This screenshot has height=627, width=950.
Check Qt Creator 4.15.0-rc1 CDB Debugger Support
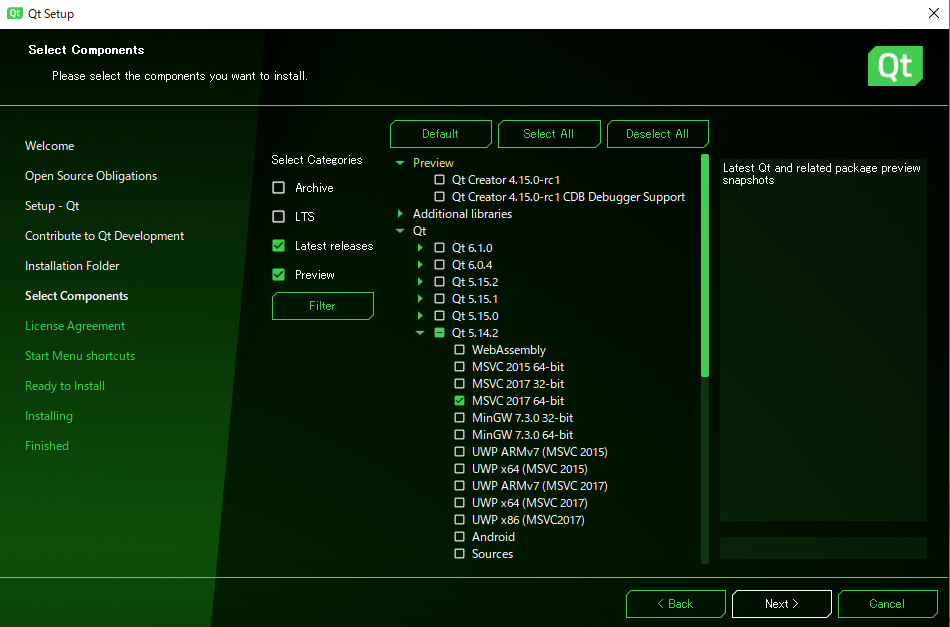pos(440,197)
